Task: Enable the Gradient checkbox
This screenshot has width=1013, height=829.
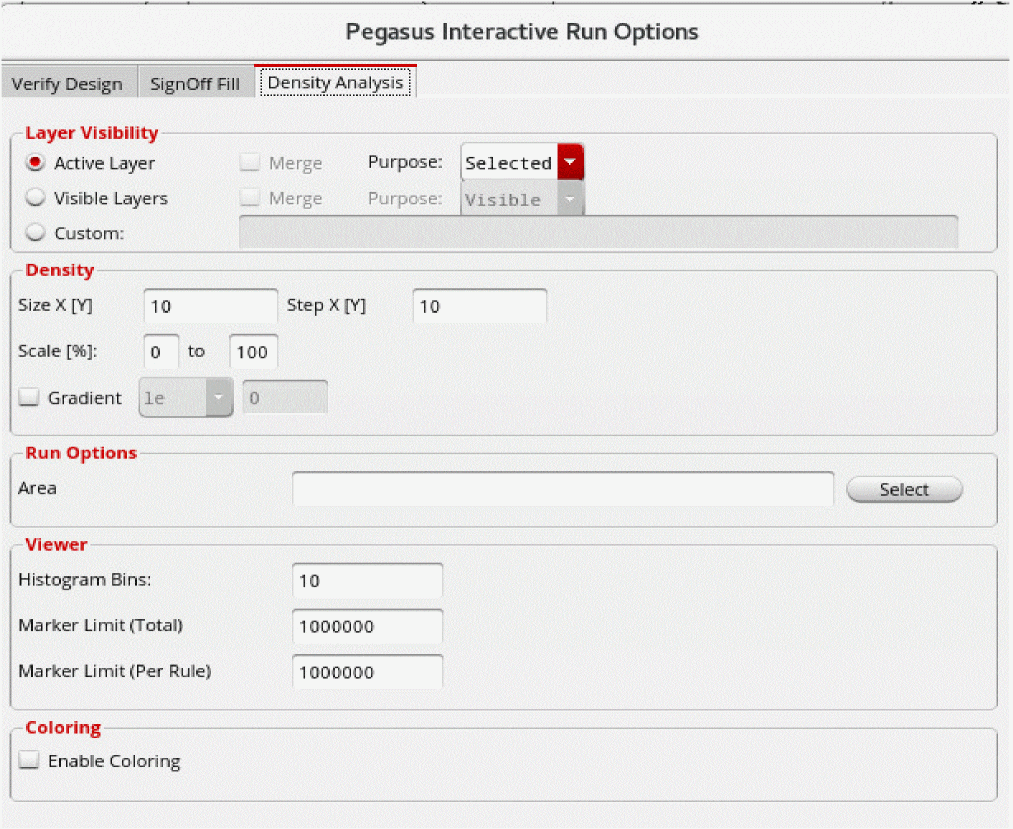Action: pyautogui.click(x=29, y=398)
